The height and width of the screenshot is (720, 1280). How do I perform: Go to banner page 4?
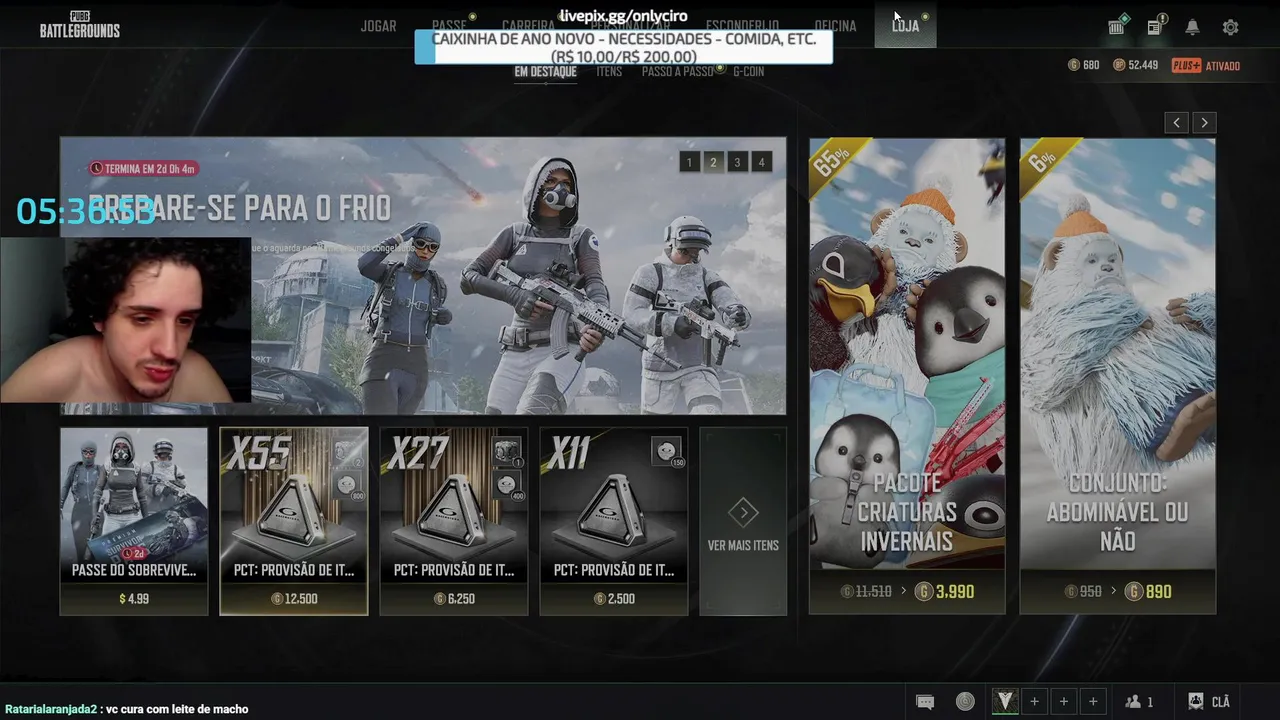[x=761, y=162]
